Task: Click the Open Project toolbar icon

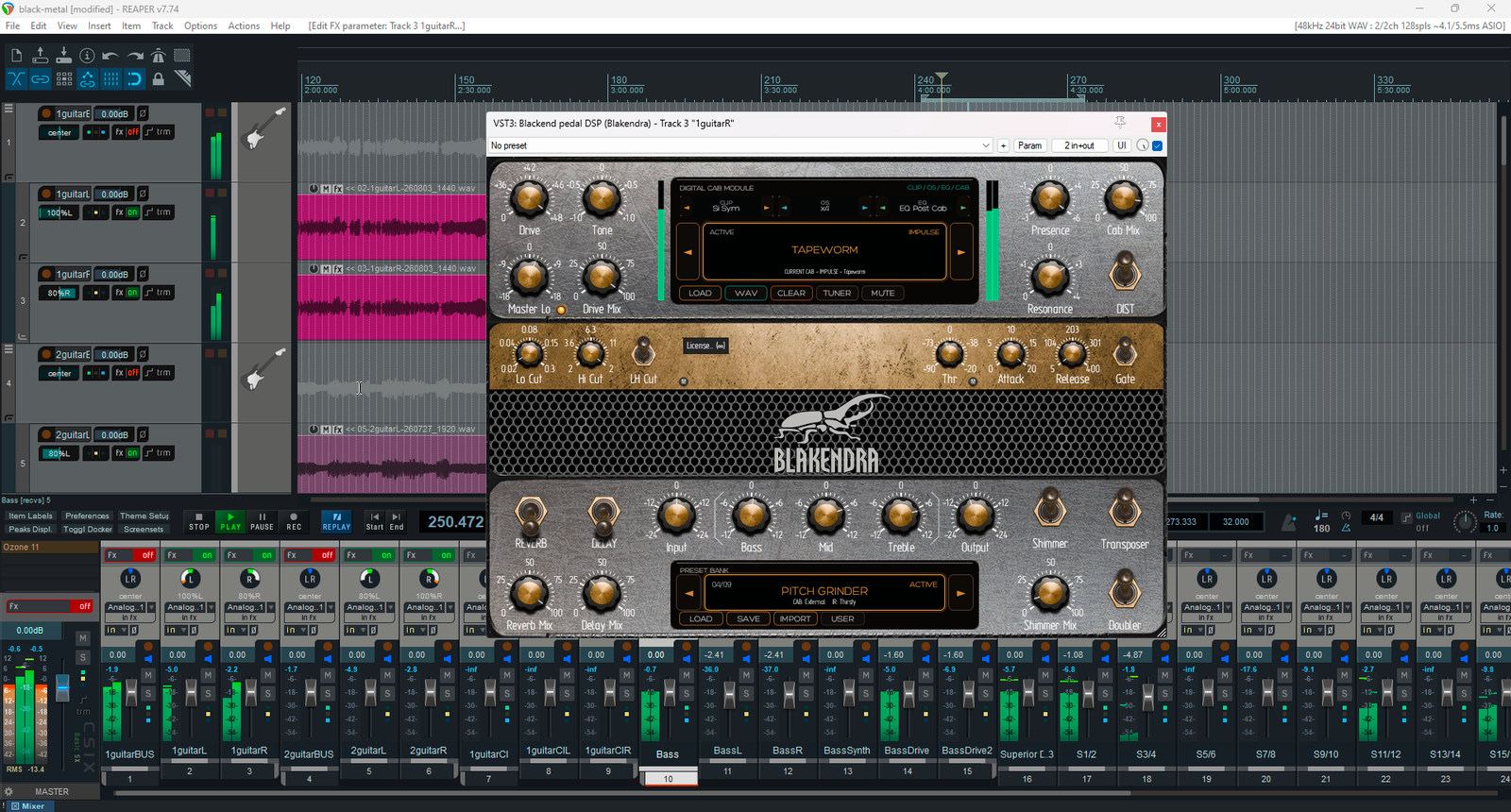Action: (x=40, y=56)
